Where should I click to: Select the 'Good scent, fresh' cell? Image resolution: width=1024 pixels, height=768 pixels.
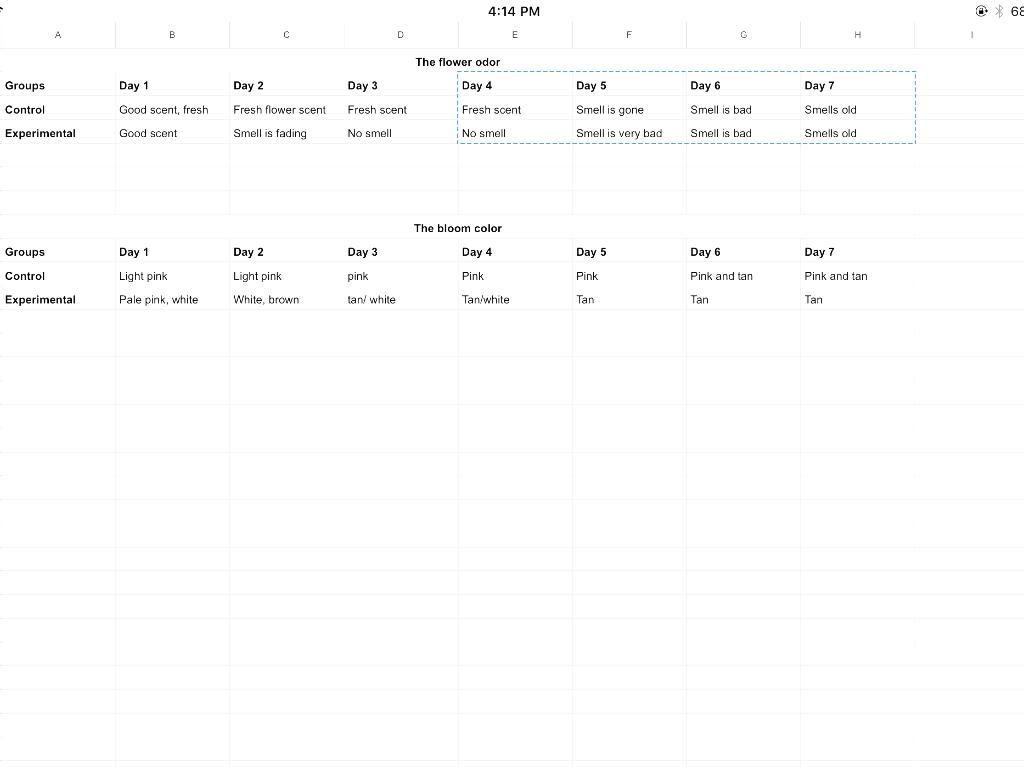coord(164,110)
